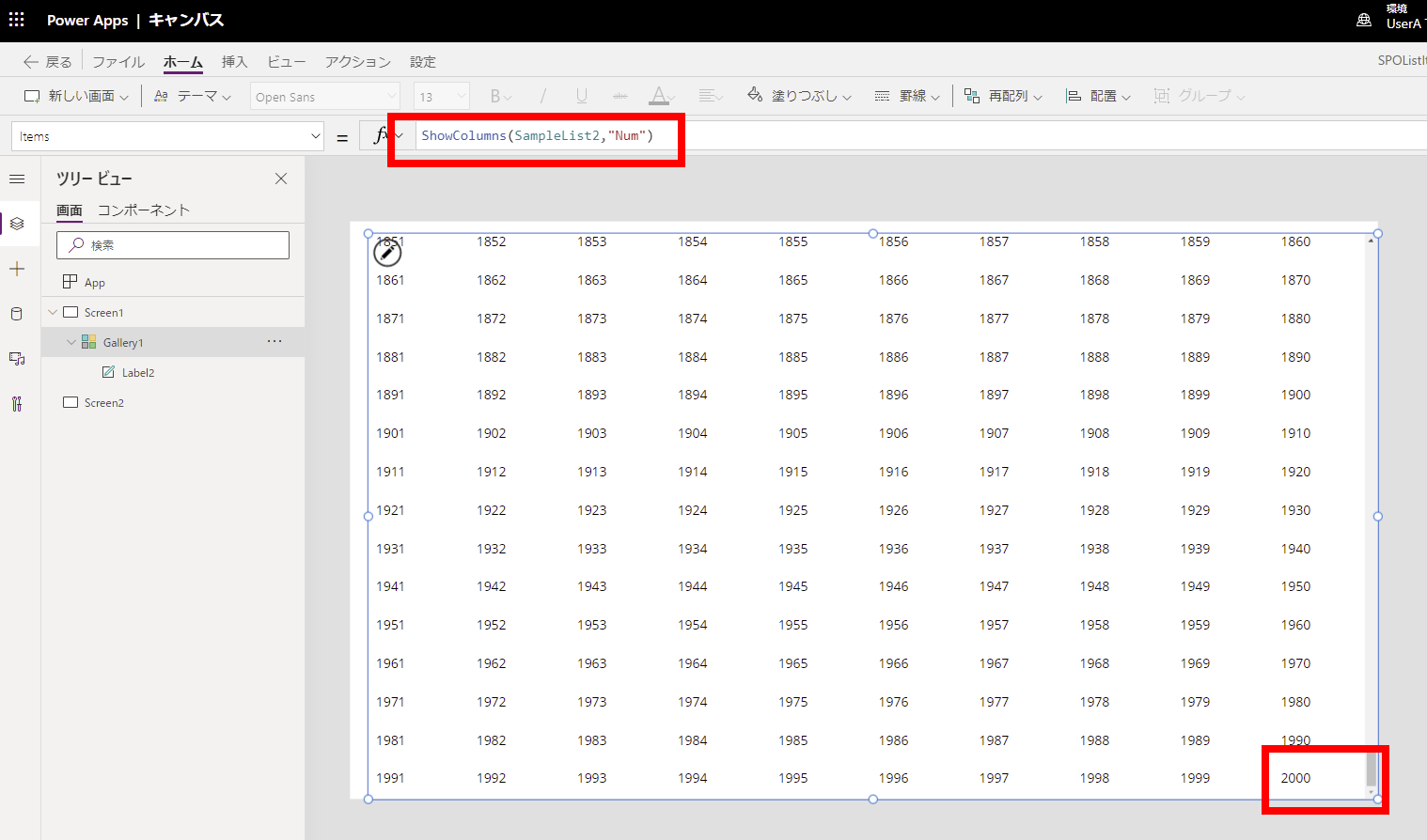Open the font size 13 dropdown
The image size is (1427, 840).
coord(441,97)
